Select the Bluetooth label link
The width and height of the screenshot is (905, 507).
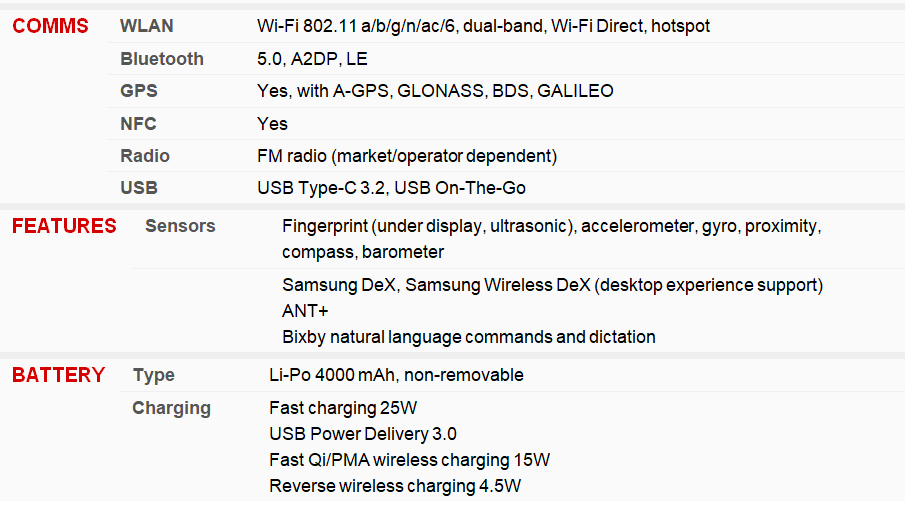[x=162, y=59]
